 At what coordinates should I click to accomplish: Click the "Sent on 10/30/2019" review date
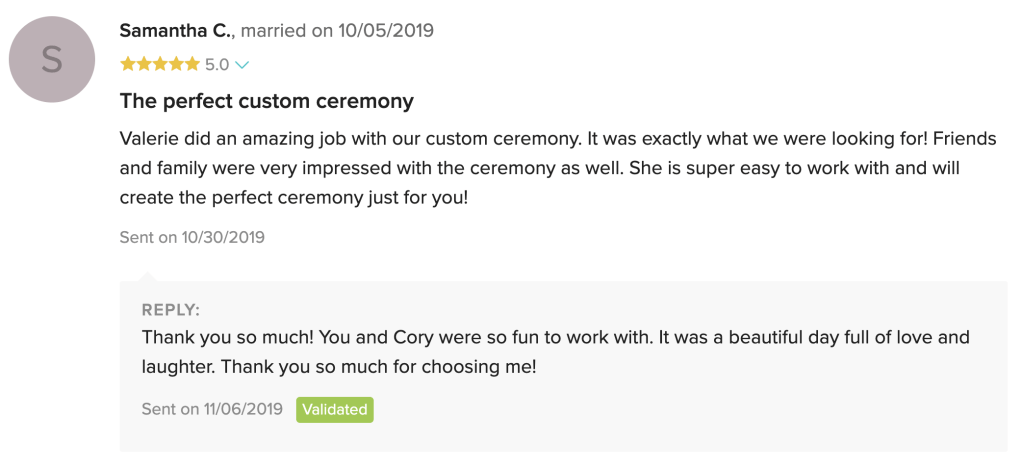pyautogui.click(x=192, y=237)
